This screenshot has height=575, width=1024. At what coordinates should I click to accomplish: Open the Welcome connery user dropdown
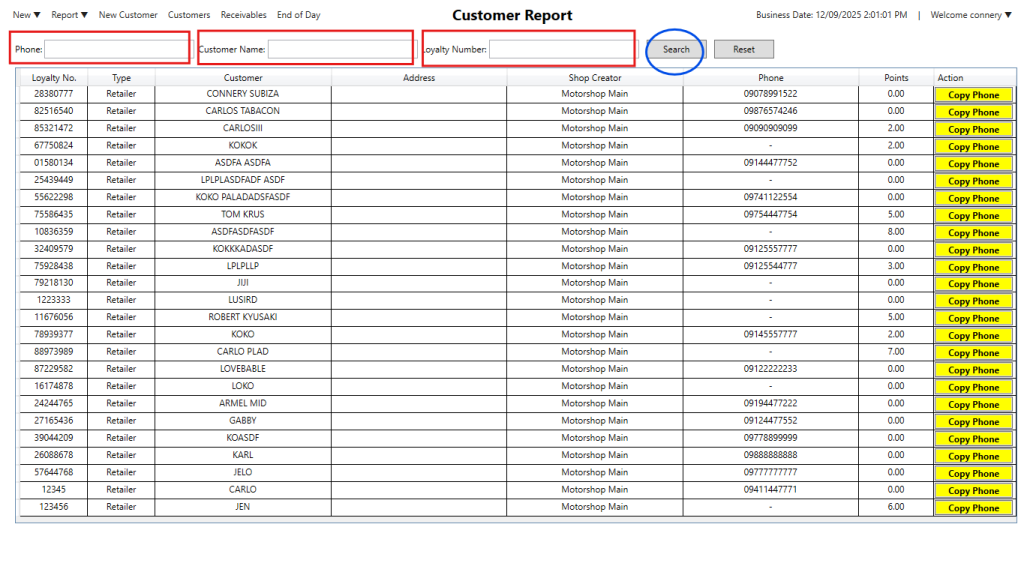970,15
